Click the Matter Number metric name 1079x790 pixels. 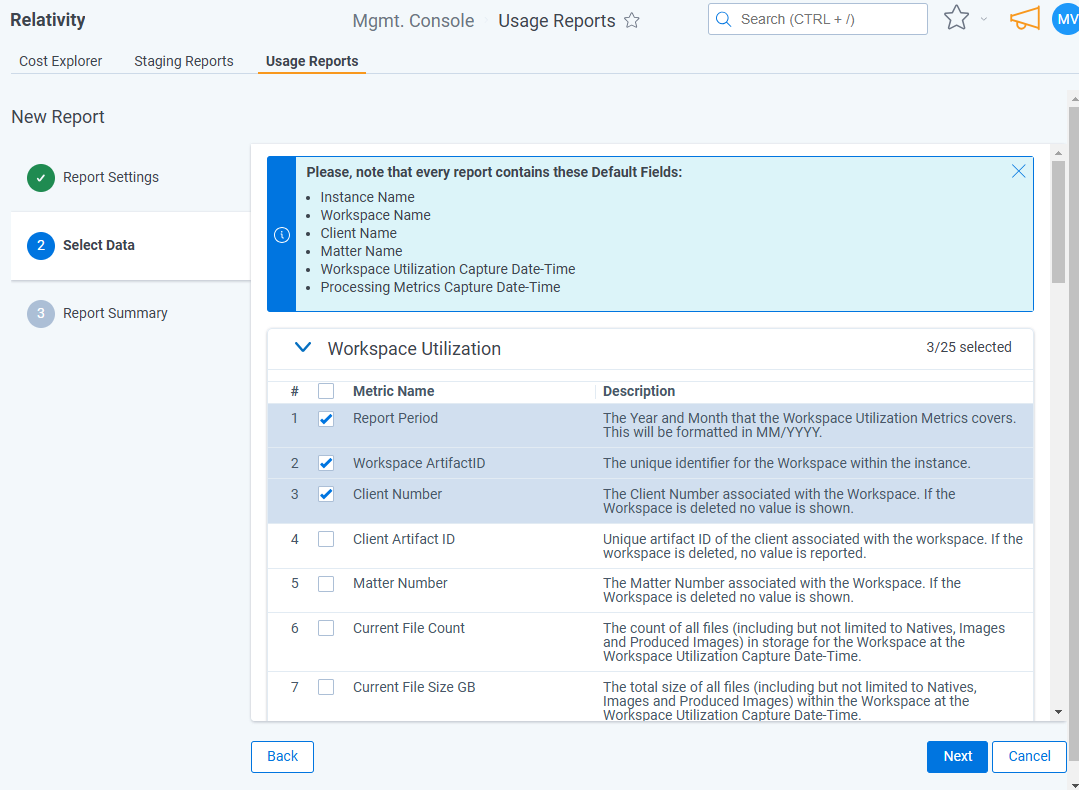coord(400,583)
